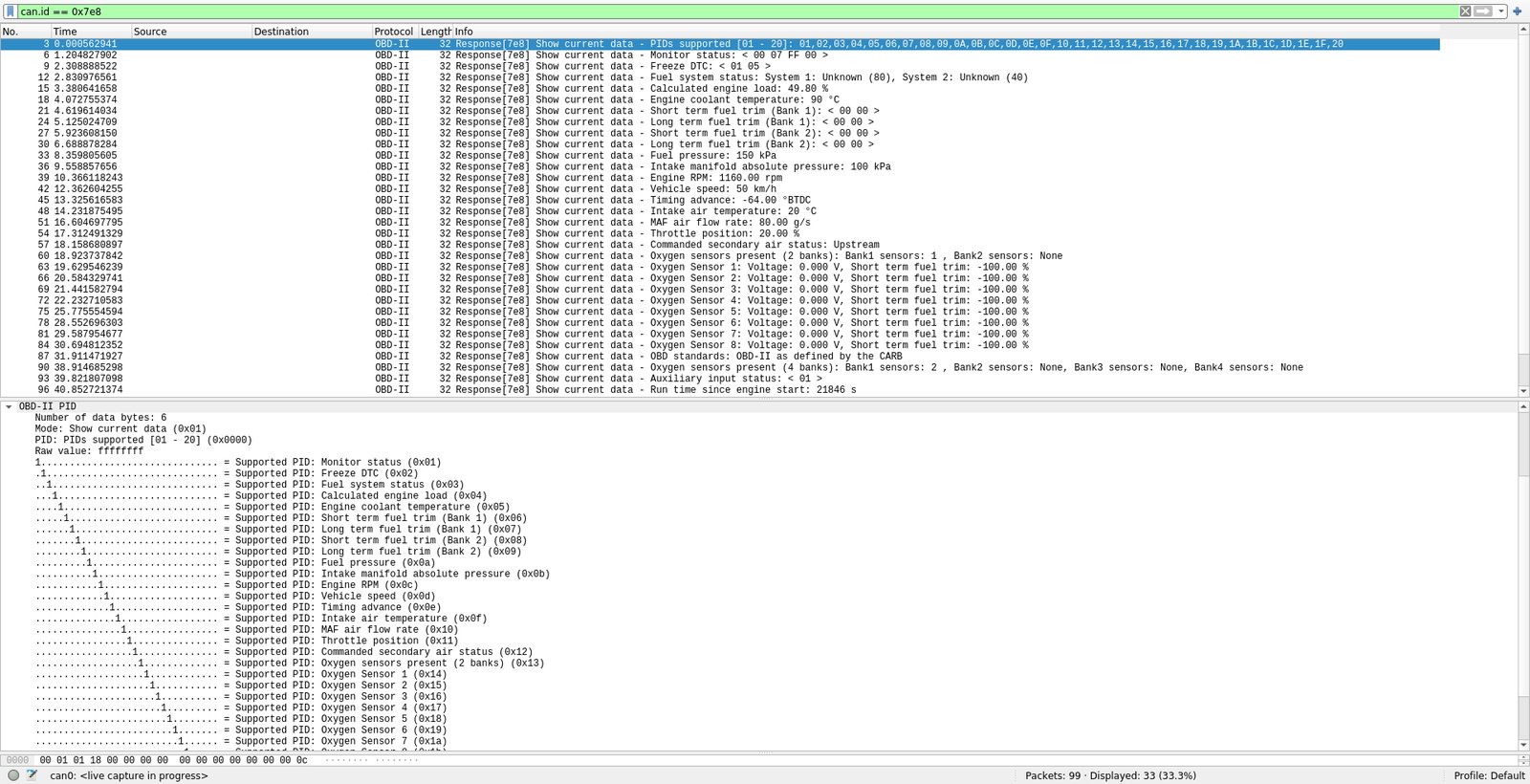Select packet 87 OBD standards row
Viewport: 1530px width, 784px height.
[720, 357]
